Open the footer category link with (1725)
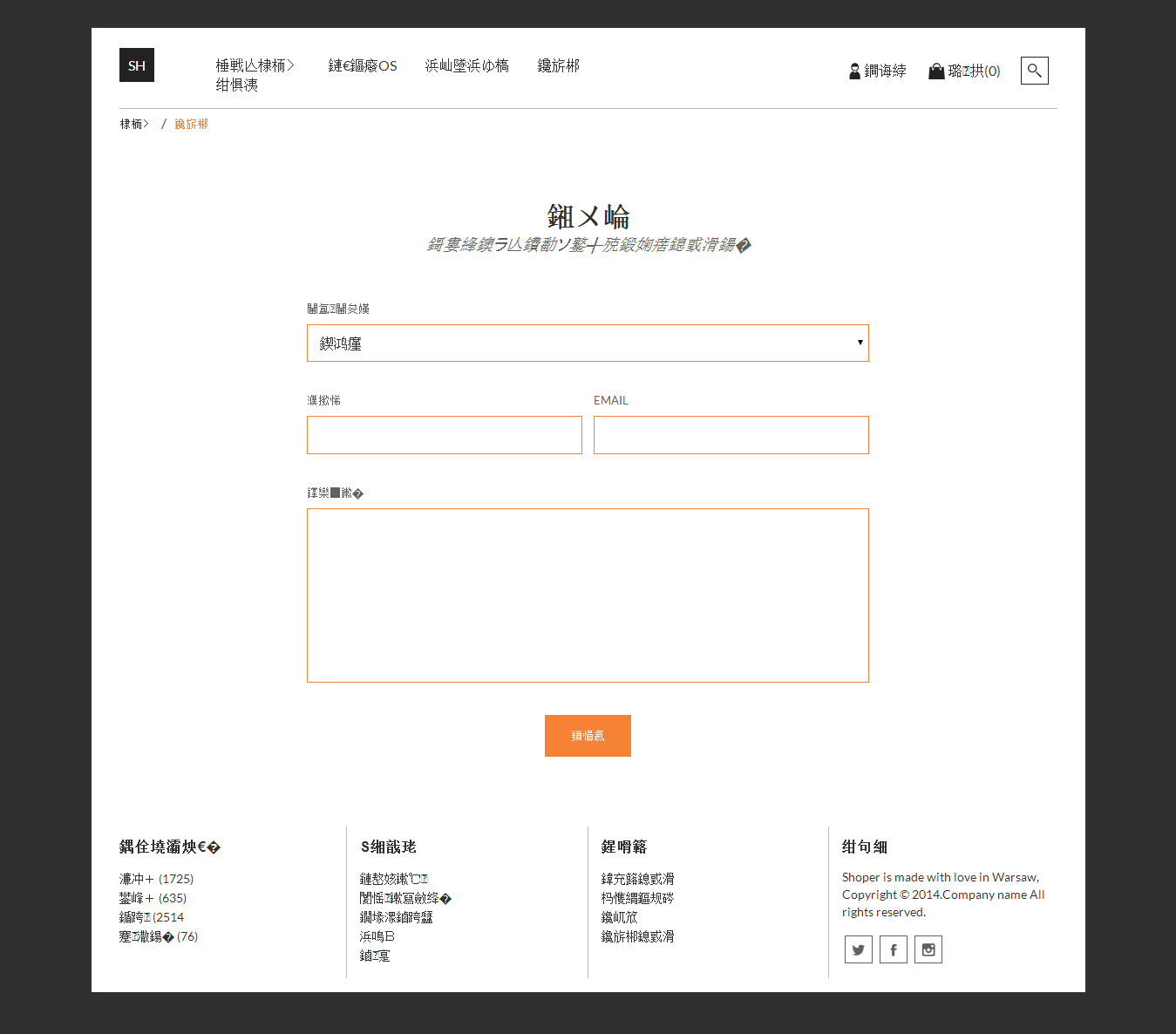 click(156, 879)
